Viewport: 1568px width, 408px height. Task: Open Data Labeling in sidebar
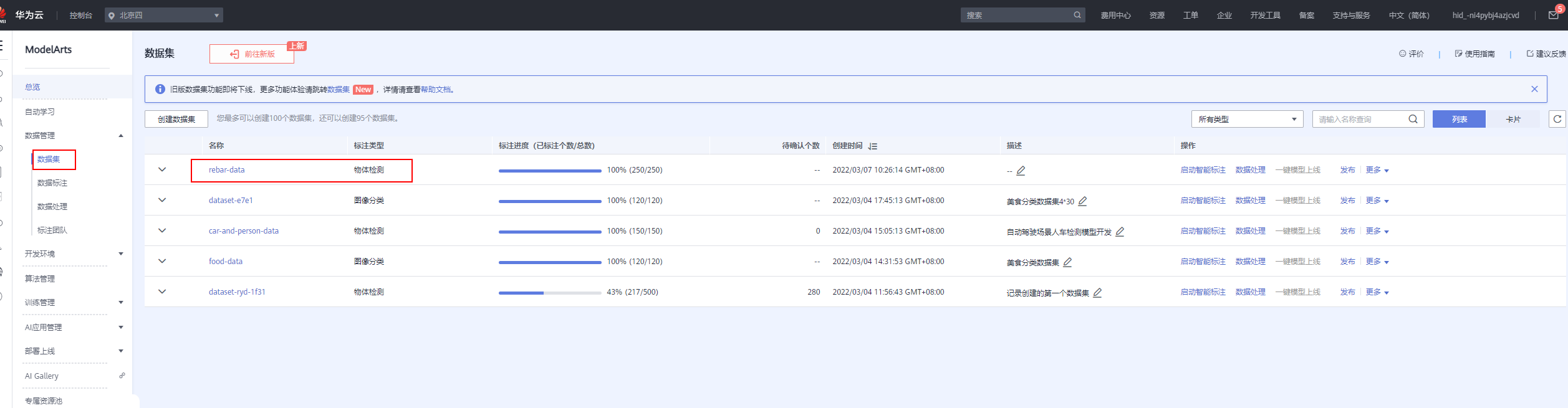coord(52,183)
